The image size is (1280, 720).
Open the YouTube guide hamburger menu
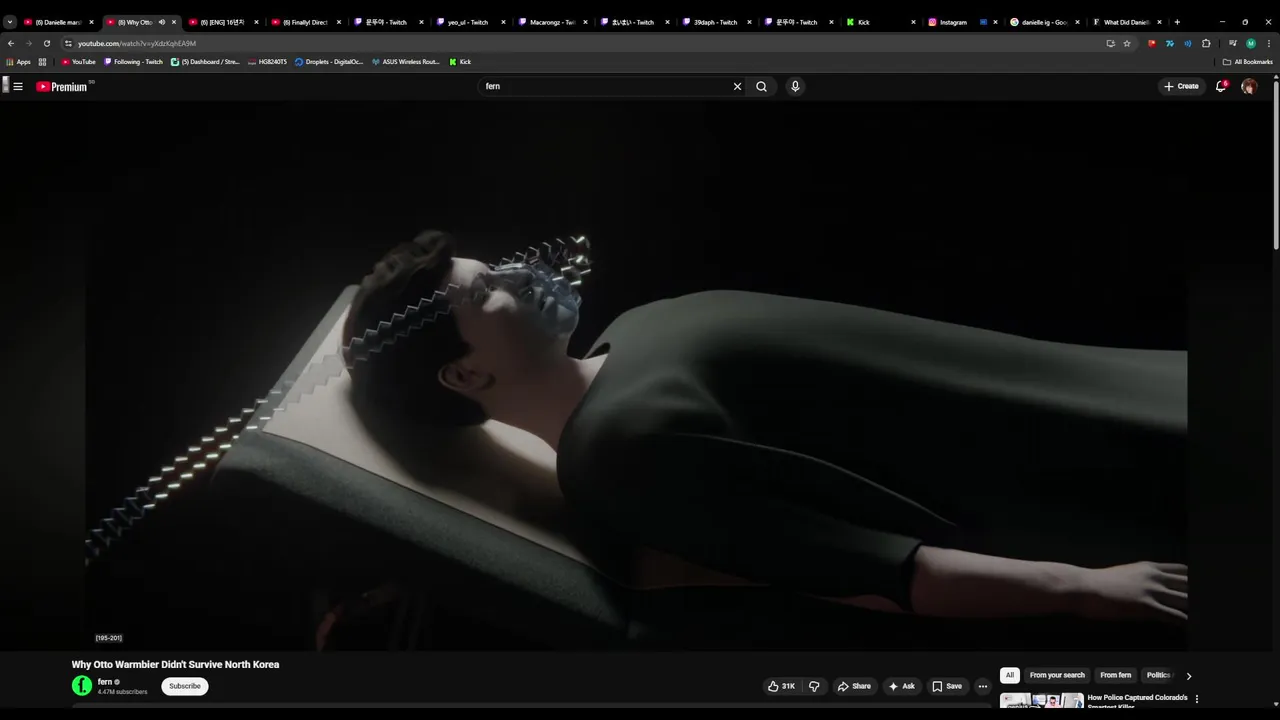click(18, 87)
